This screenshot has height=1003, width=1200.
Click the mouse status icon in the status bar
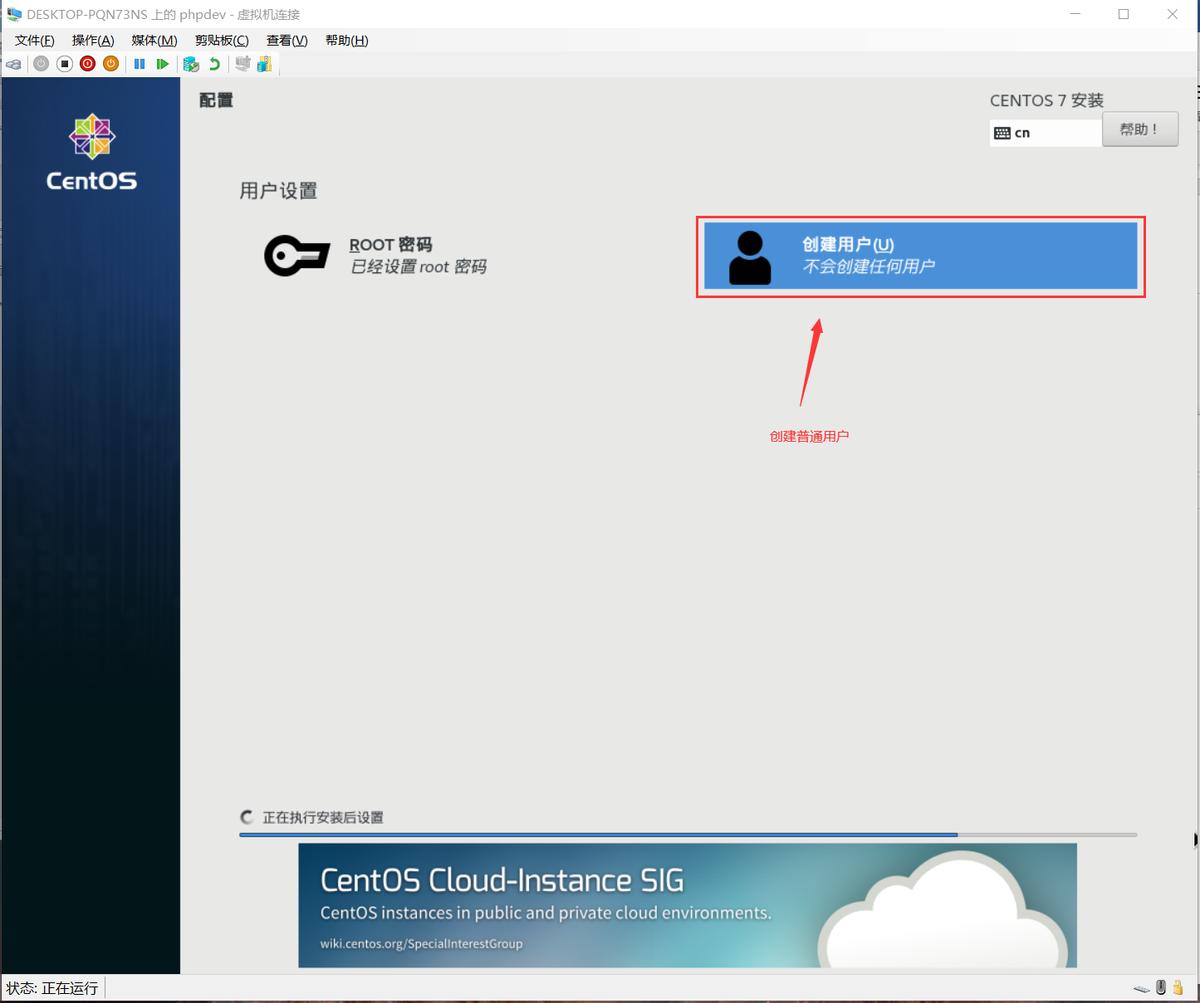pos(1161,987)
